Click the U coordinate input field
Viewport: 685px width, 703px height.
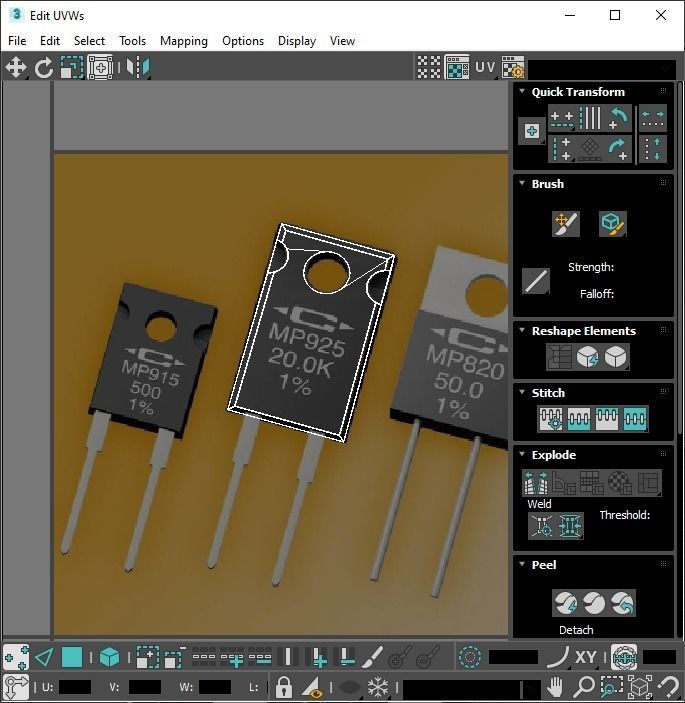point(75,686)
